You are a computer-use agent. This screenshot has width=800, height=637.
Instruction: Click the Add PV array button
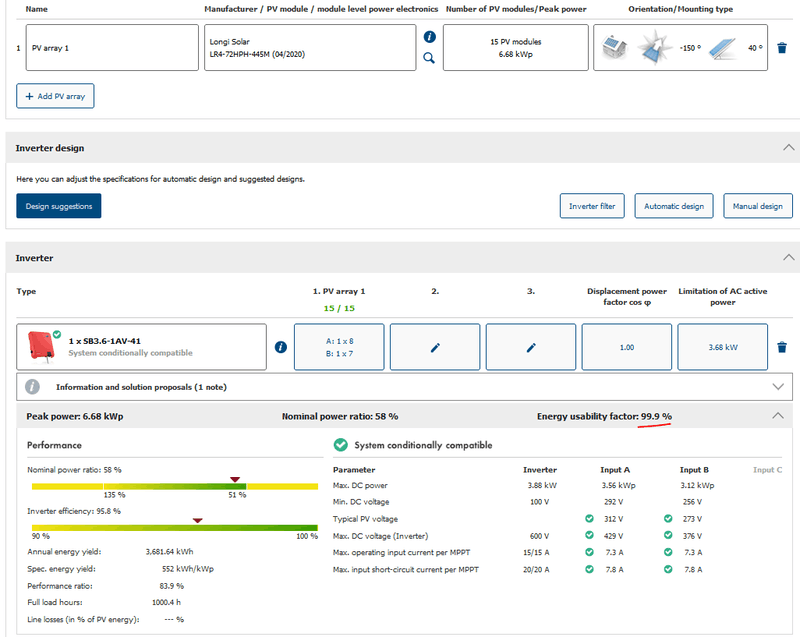55,96
